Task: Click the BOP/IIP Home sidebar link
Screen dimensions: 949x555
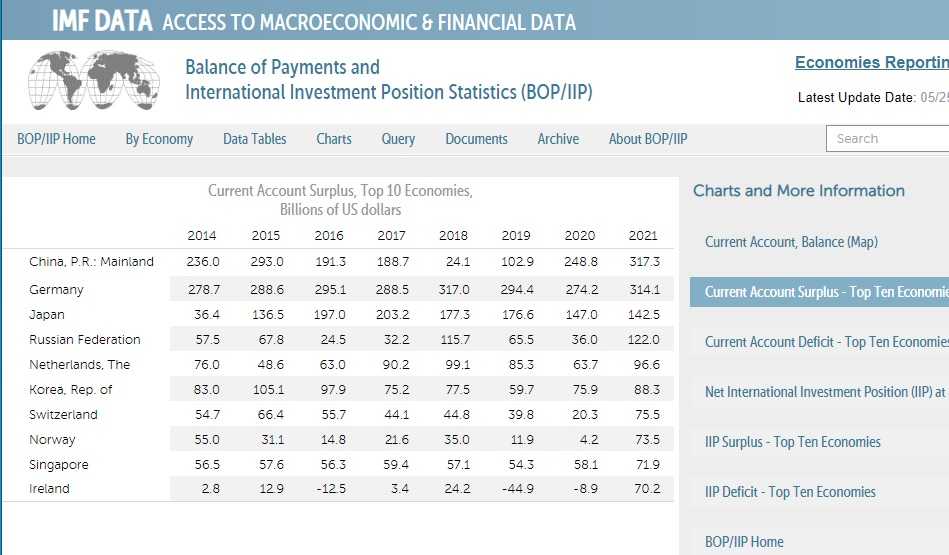Action: tap(744, 542)
